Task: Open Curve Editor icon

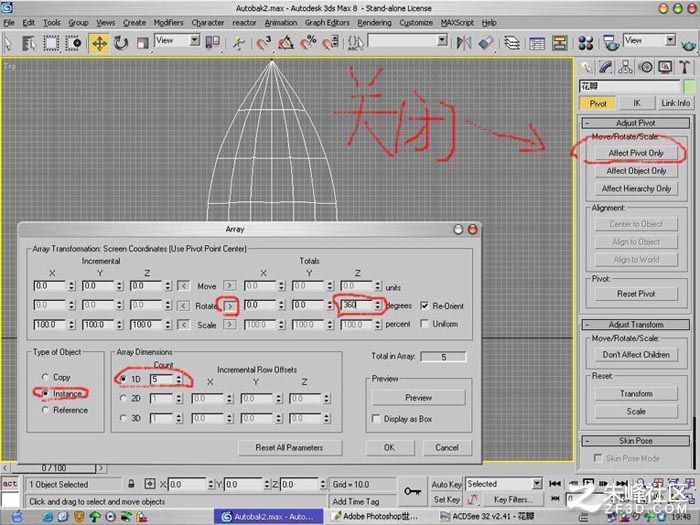Action: tap(537, 43)
